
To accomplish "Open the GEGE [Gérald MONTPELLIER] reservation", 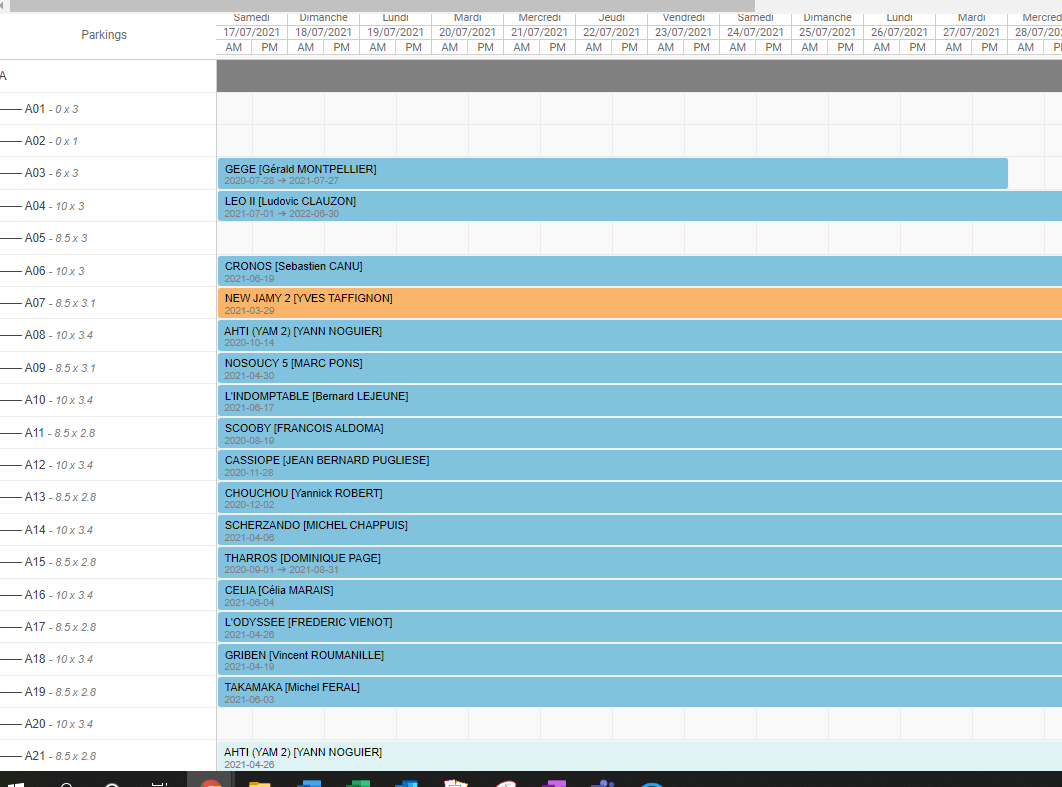I will (612, 173).
